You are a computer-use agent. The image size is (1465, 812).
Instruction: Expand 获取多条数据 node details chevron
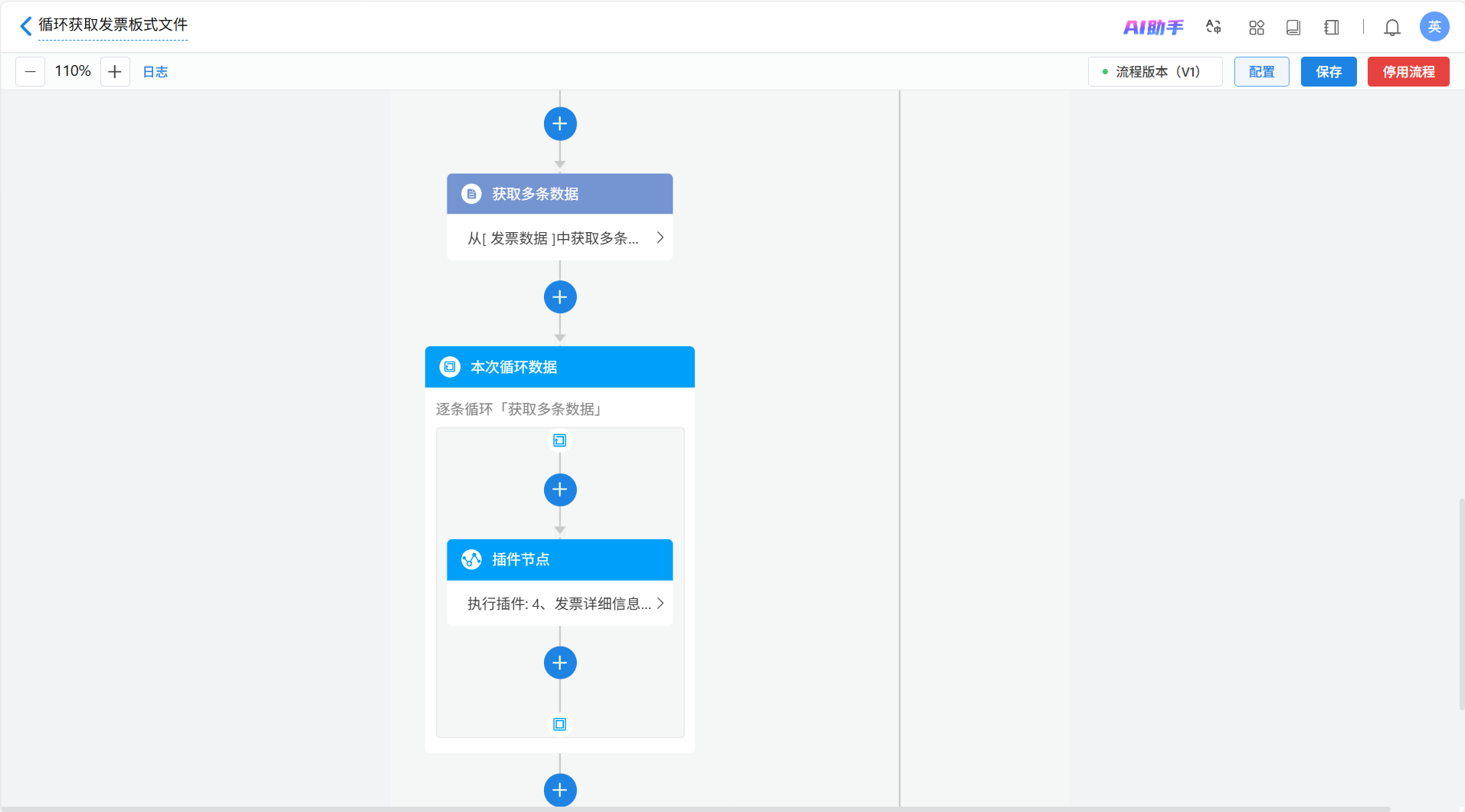point(660,238)
